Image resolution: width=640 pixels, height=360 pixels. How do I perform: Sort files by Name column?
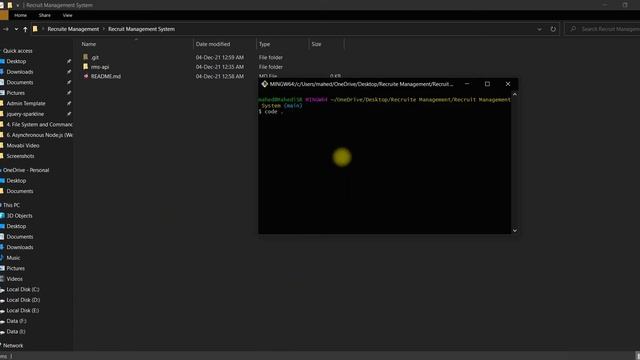89,44
